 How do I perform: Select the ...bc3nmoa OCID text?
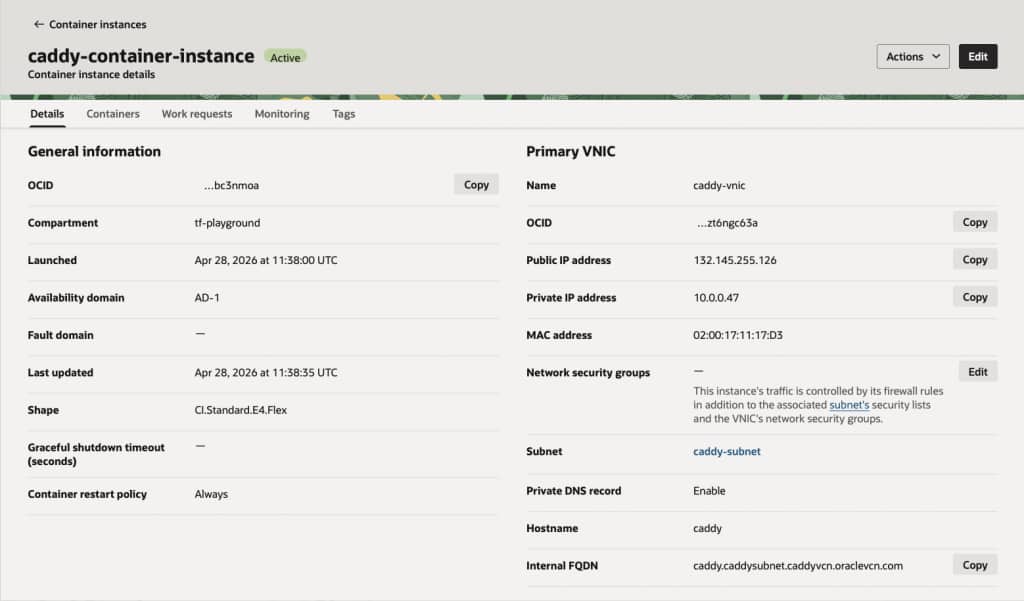click(231, 186)
